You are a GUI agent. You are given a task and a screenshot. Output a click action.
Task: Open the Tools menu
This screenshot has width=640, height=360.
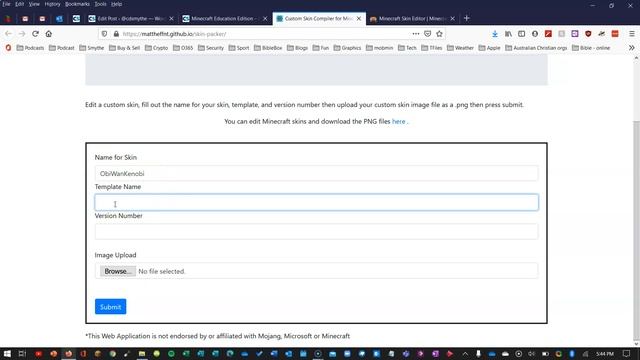100,4
